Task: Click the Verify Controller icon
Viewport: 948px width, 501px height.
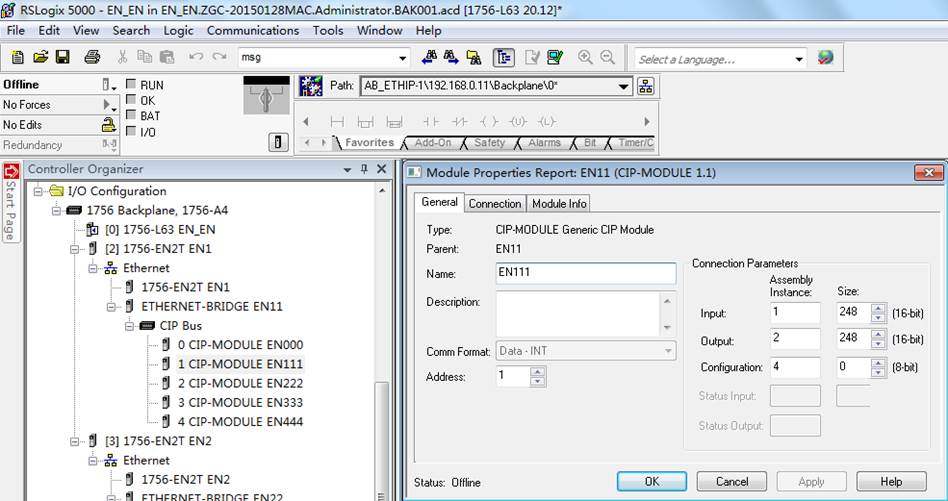Action: click(555, 57)
